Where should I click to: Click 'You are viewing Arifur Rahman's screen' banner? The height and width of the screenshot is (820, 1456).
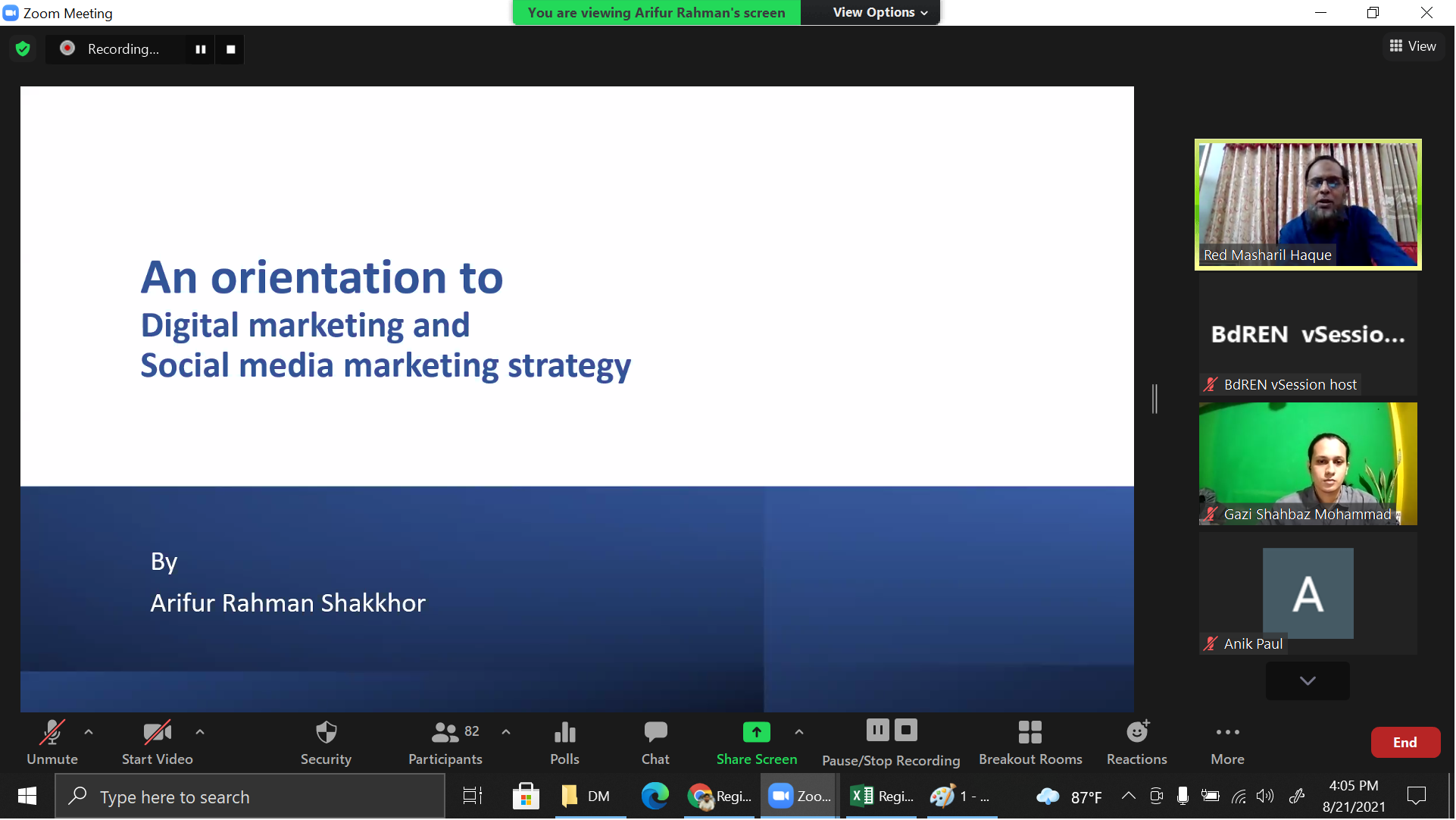657,12
